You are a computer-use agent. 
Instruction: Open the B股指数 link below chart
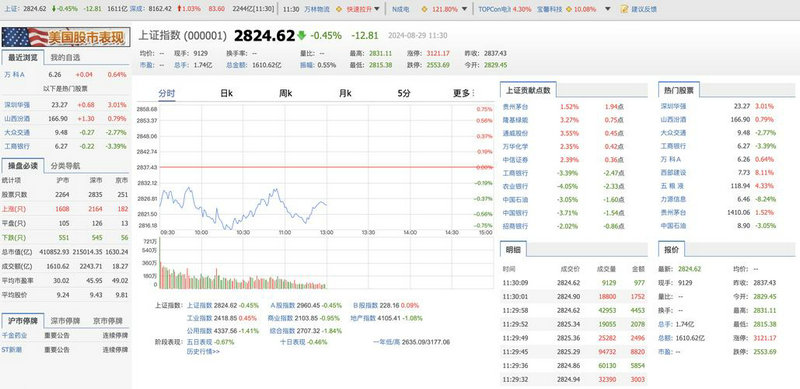(x=366, y=306)
